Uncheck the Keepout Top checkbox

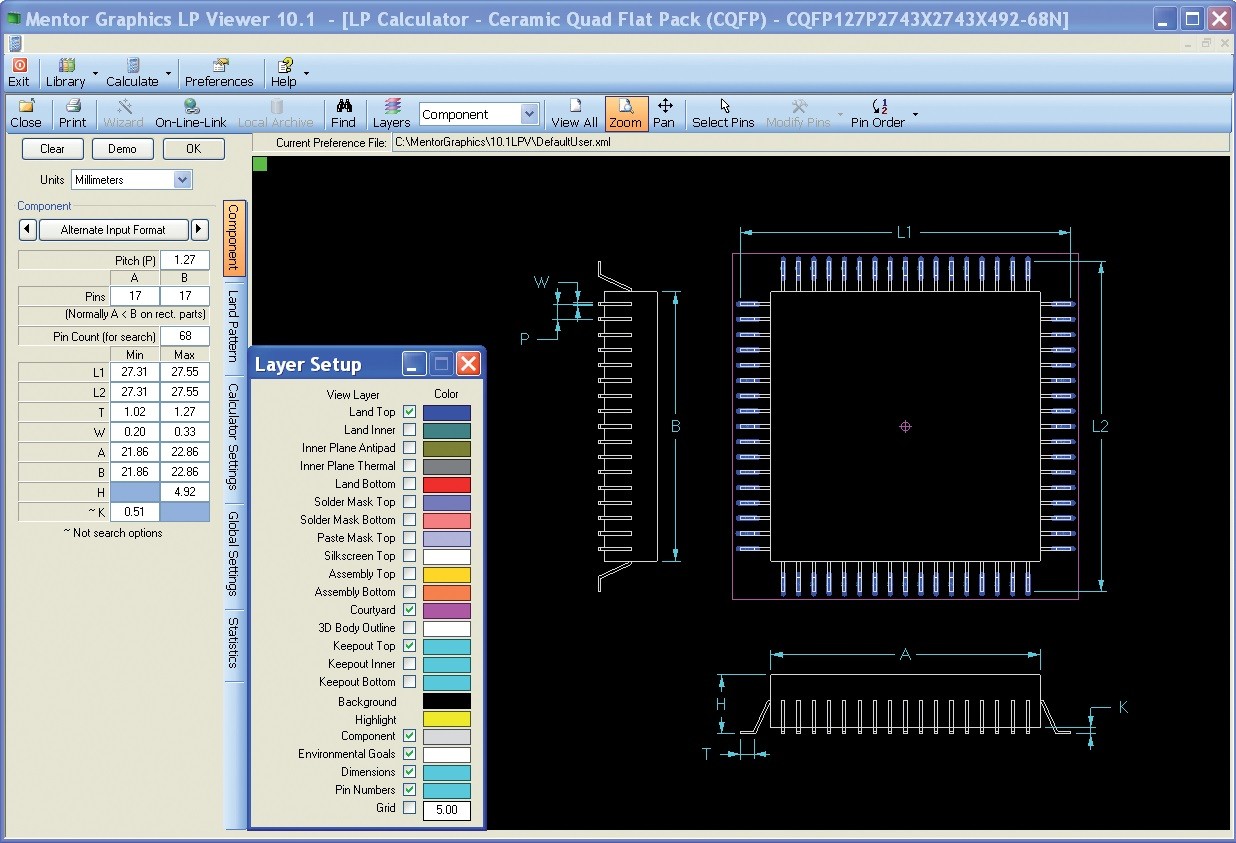(410, 646)
